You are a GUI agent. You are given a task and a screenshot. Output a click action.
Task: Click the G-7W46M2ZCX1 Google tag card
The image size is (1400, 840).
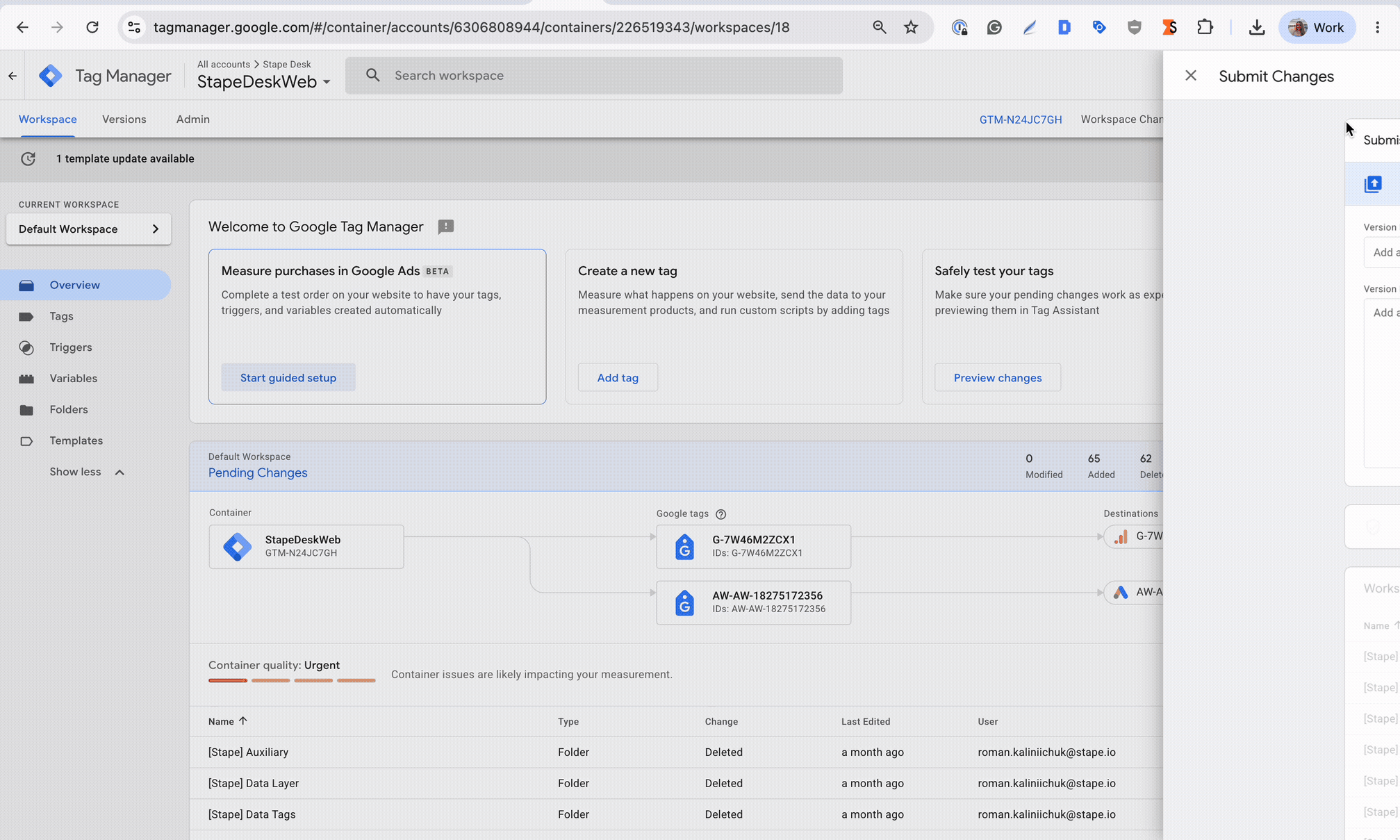pos(754,547)
